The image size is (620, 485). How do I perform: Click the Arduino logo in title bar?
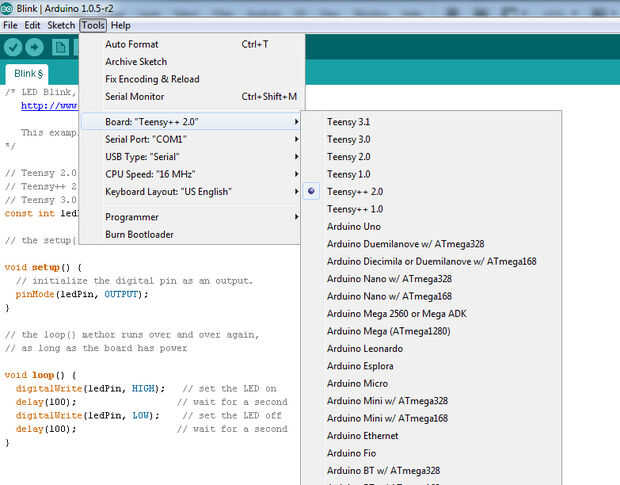coord(6,8)
